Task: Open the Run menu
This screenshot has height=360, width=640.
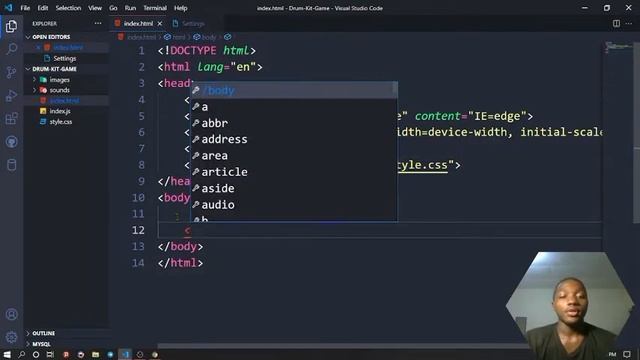Action: (x=130, y=8)
